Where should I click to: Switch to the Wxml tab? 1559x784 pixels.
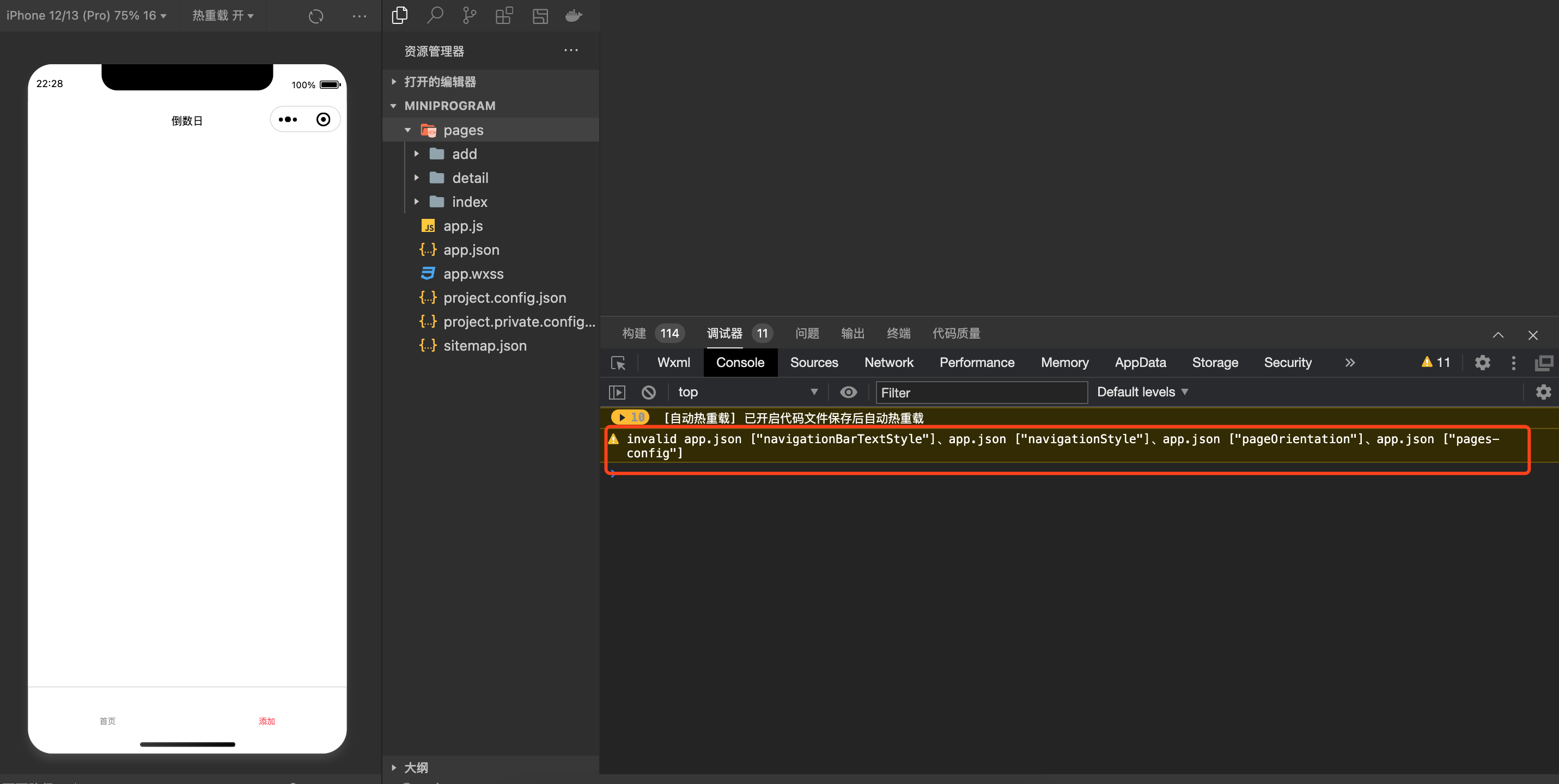click(673, 363)
